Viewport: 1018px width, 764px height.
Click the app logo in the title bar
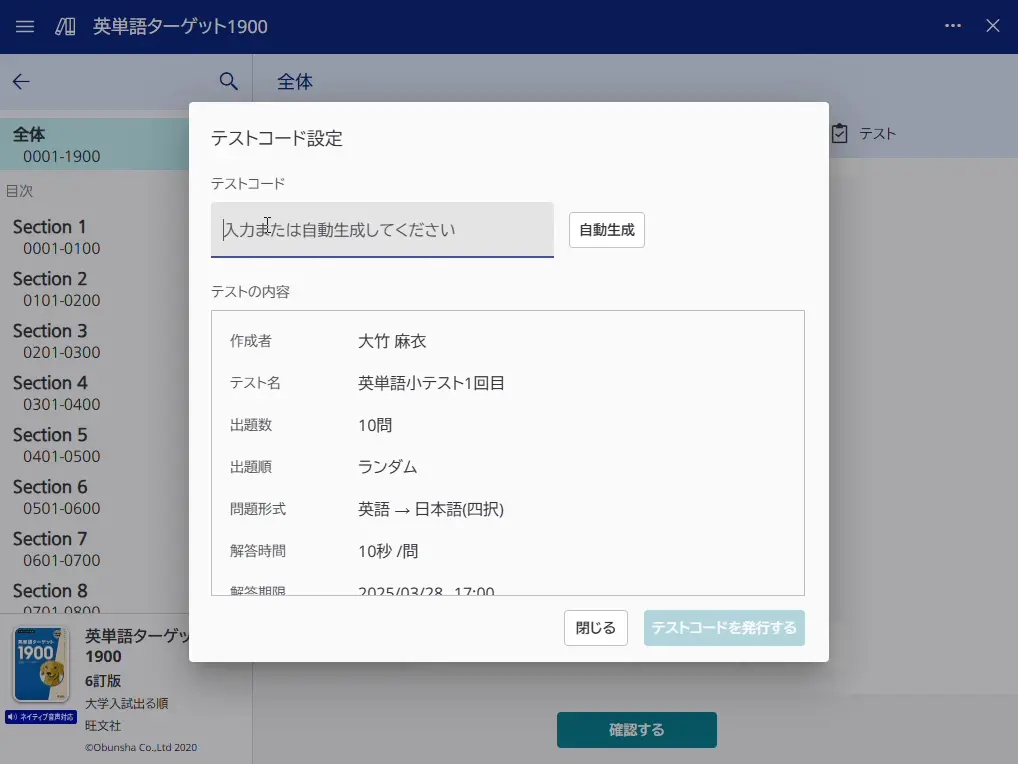click(63, 26)
